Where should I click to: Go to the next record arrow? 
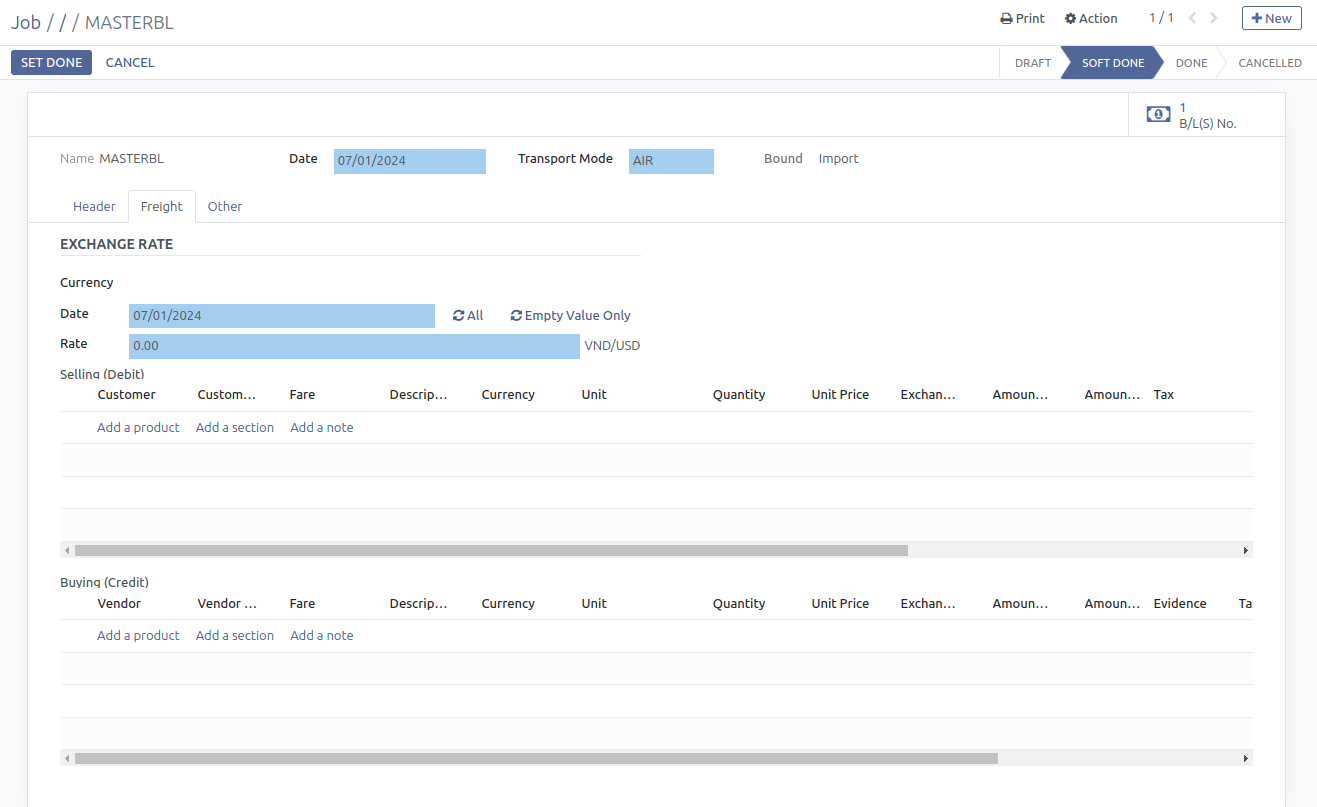pos(1214,18)
